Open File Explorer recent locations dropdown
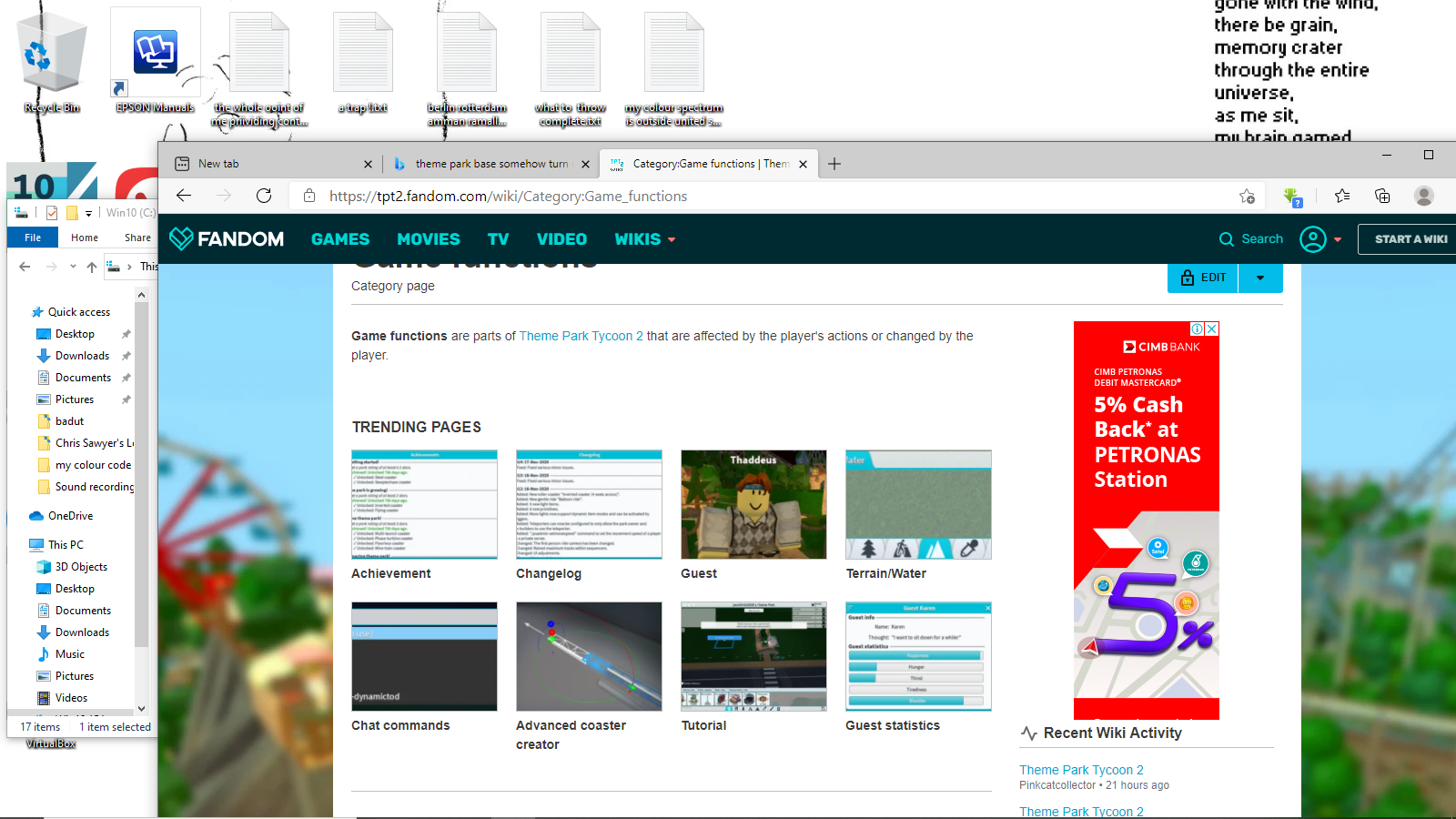 point(73,267)
